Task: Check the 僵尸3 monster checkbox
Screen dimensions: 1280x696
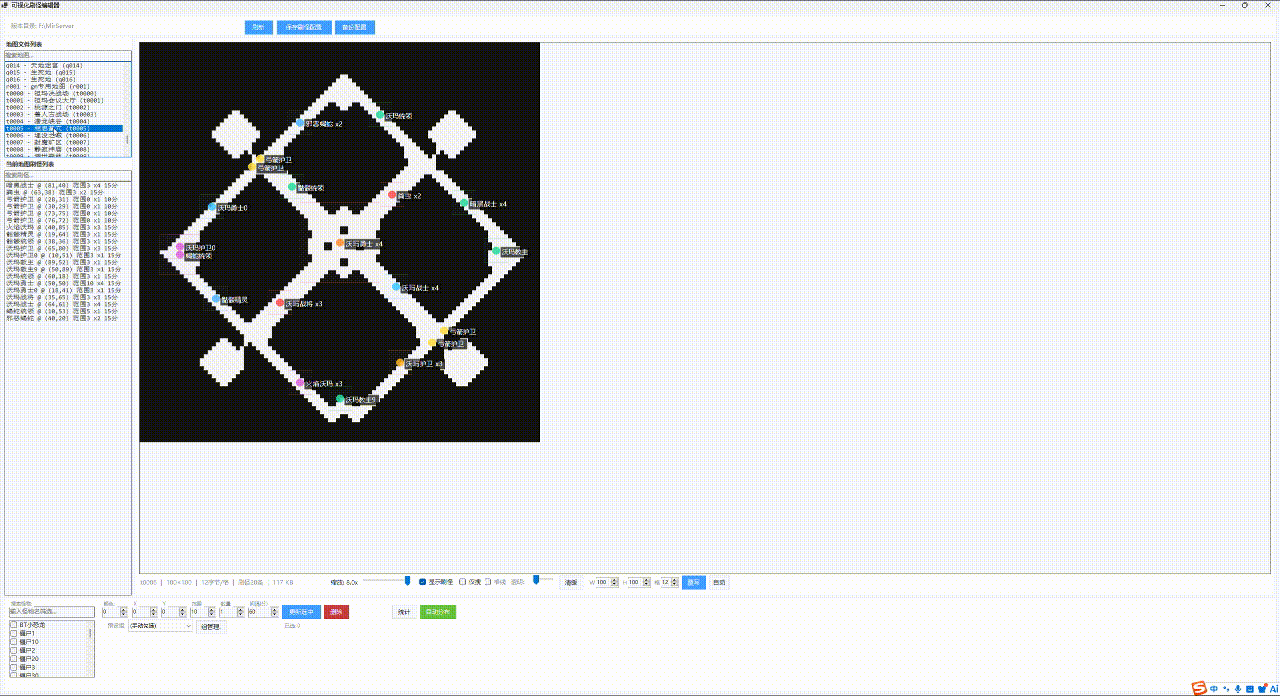Action: pos(14,667)
